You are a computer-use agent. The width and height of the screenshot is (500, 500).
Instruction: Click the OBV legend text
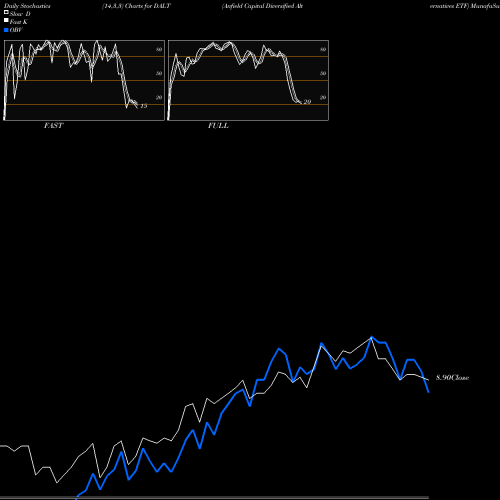pyautogui.click(x=16, y=30)
